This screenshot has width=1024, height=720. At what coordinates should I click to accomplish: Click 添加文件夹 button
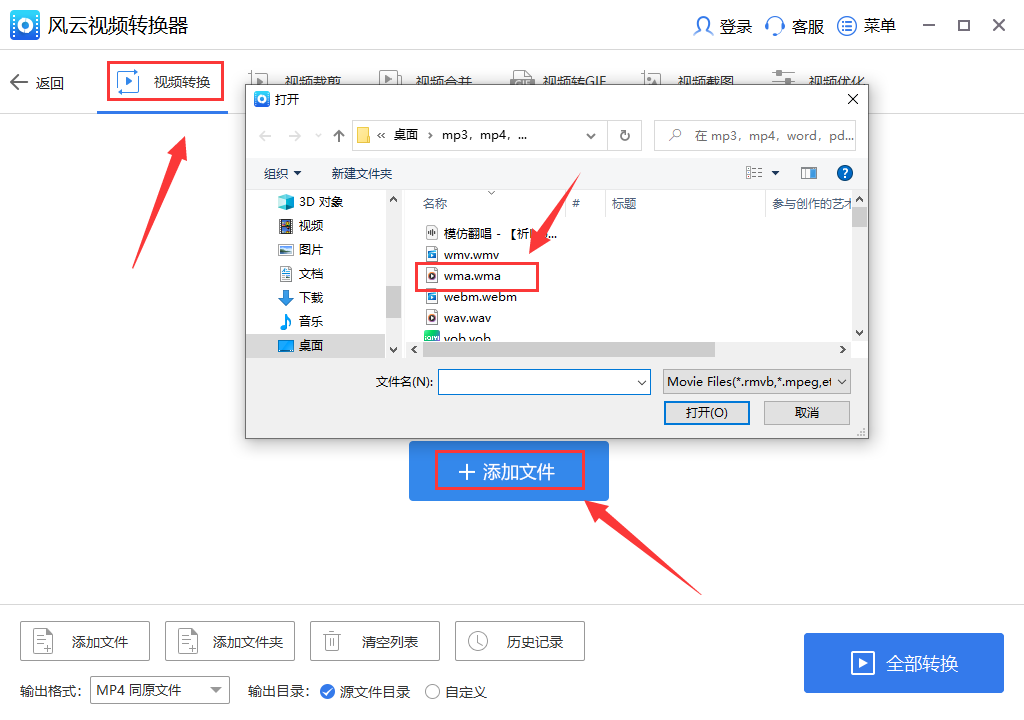click(230, 641)
